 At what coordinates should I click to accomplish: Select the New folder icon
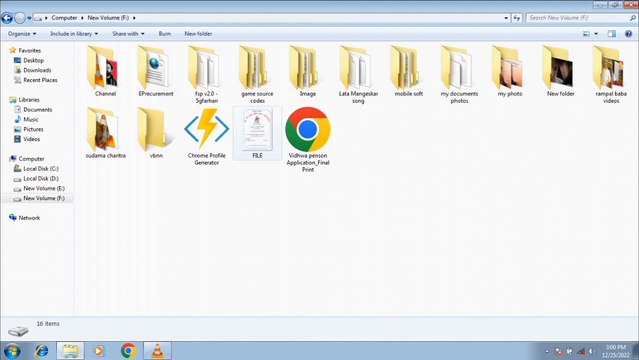[560, 71]
